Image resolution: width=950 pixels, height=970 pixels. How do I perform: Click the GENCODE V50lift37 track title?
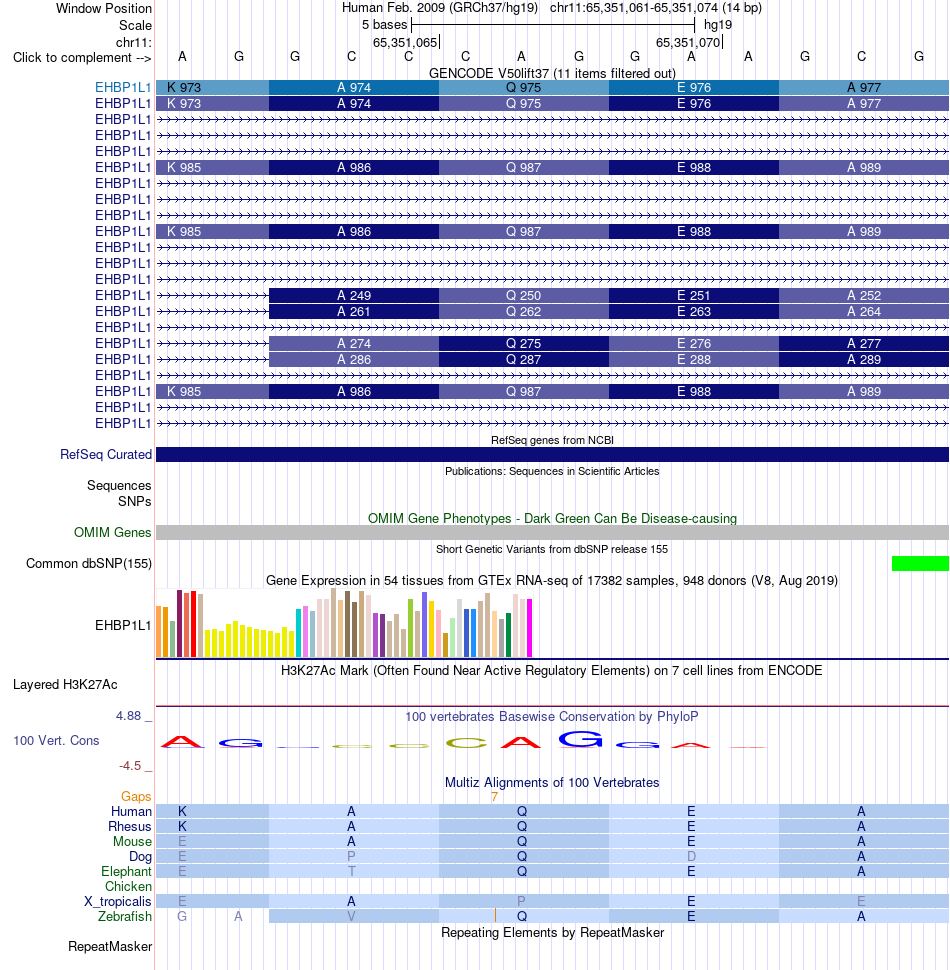[x=552, y=73]
